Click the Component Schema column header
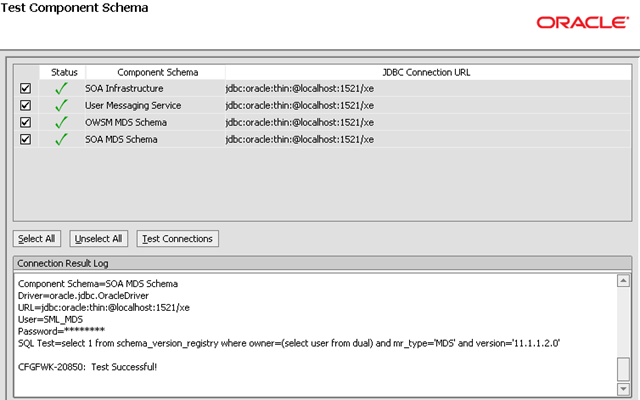640x400 pixels. pos(157,72)
